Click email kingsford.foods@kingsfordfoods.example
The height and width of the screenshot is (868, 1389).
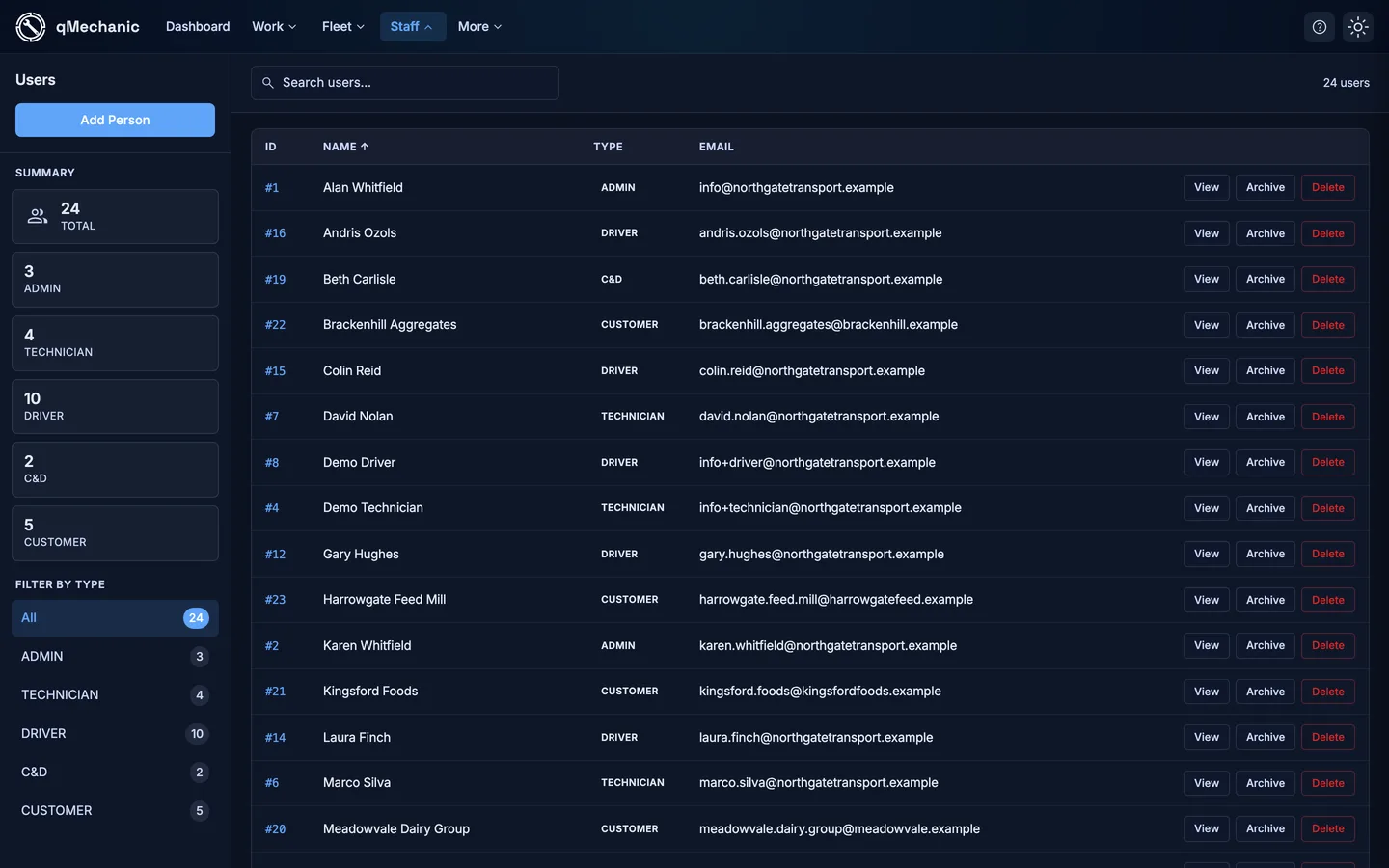point(820,692)
